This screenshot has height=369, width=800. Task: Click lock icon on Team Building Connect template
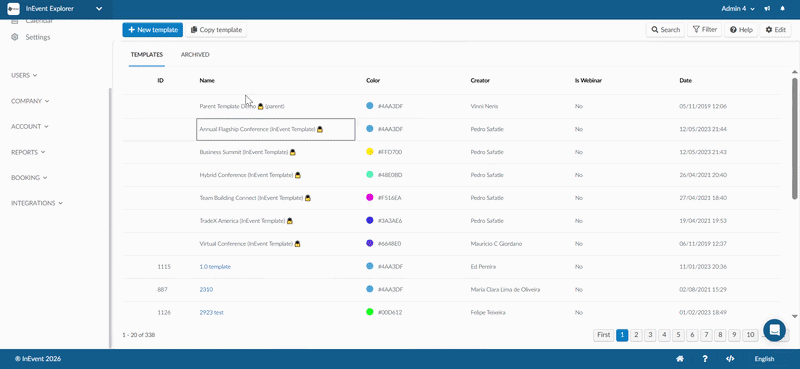[308, 198]
